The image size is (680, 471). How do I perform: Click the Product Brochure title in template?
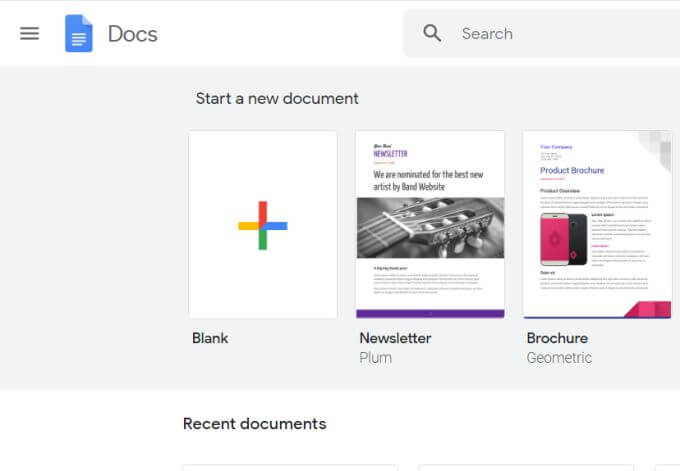coord(572,171)
